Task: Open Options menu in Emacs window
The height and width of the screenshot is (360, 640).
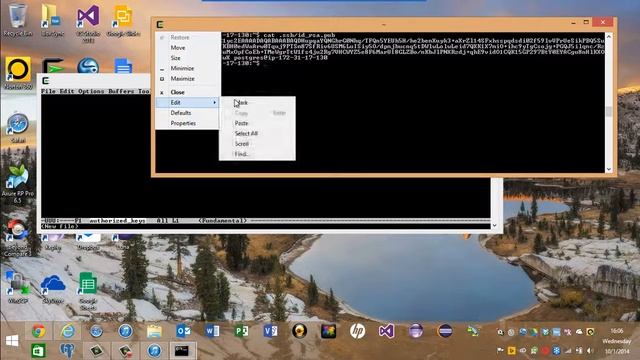Action: [x=91, y=91]
